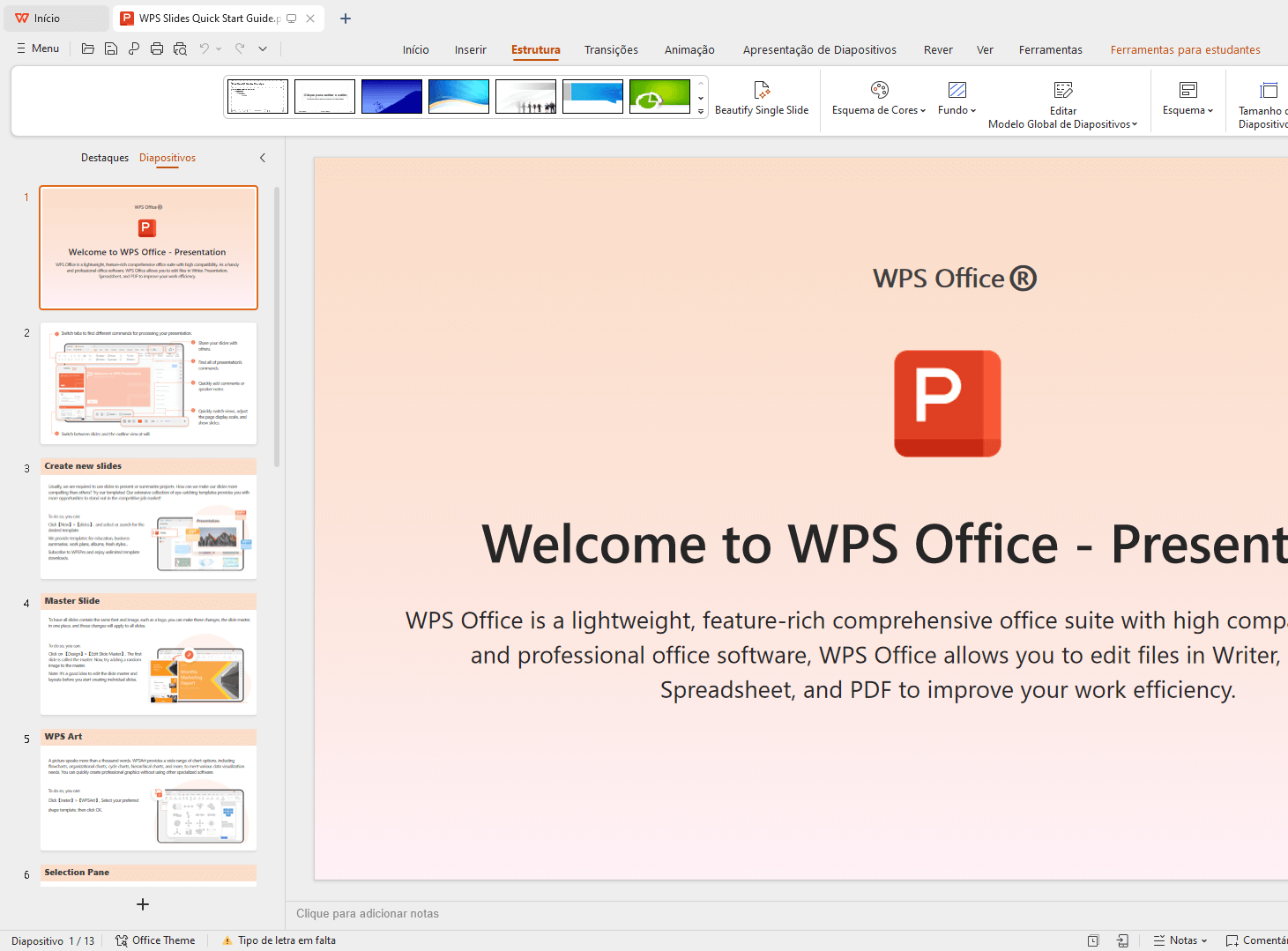
Task: Click the WPS Office® heading on slide
Action: pos(955,279)
